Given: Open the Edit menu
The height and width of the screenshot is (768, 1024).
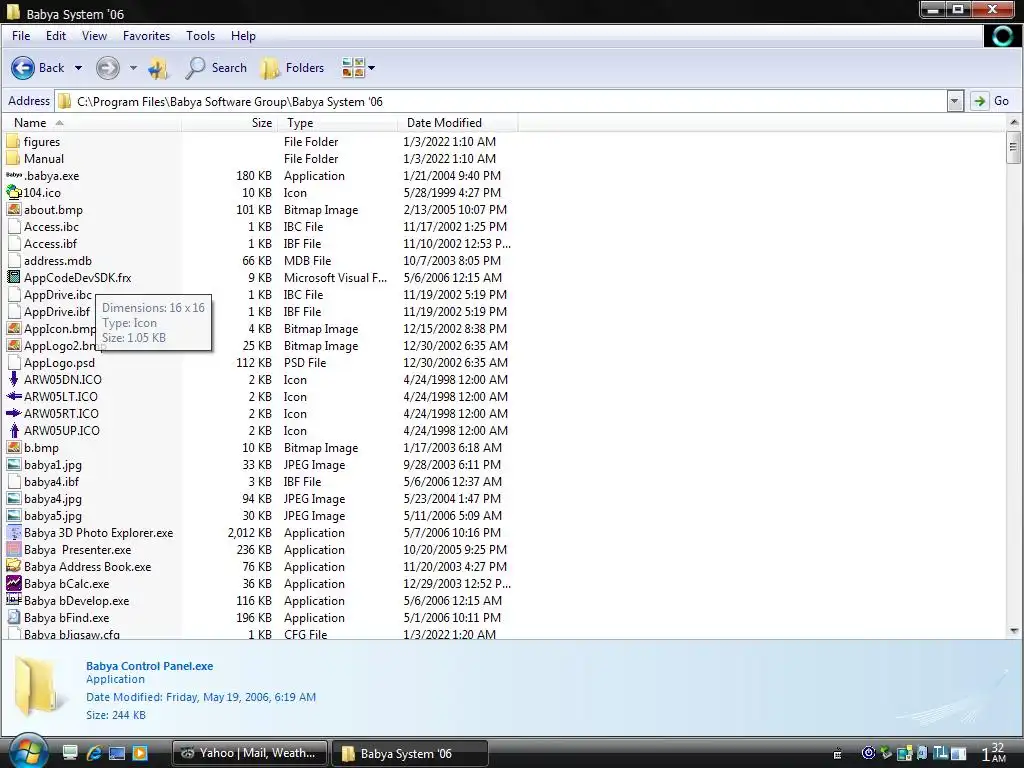Looking at the screenshot, I should (56, 36).
